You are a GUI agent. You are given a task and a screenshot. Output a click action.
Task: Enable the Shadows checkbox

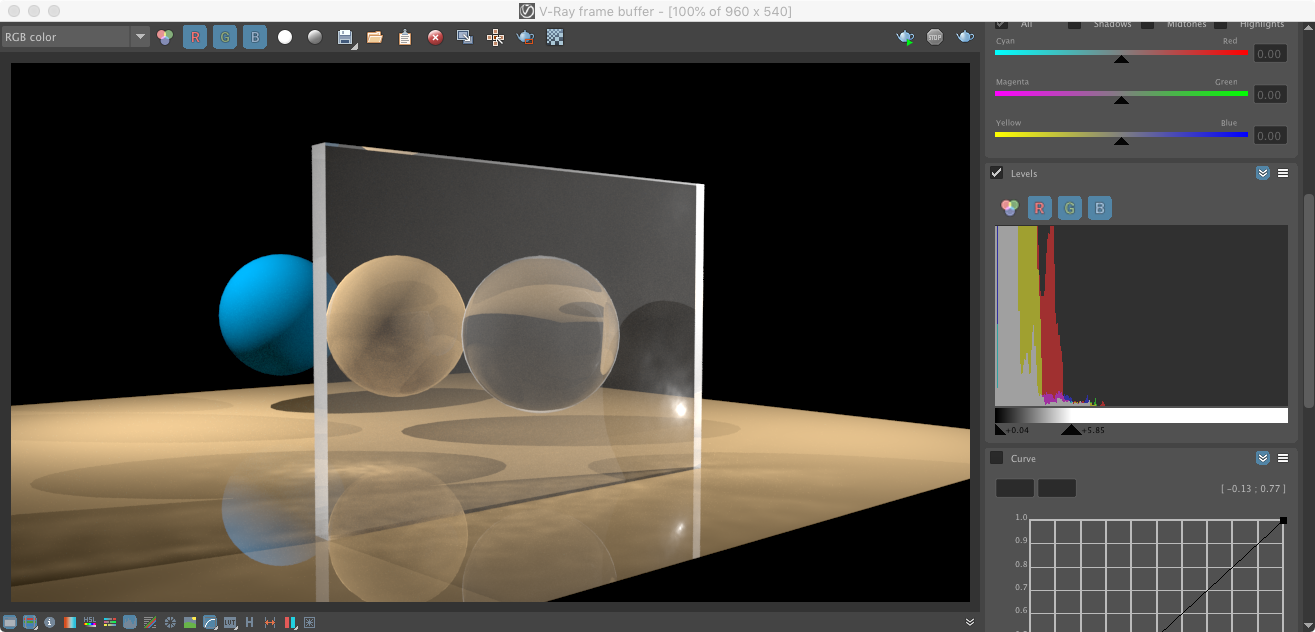pyautogui.click(x=1074, y=23)
